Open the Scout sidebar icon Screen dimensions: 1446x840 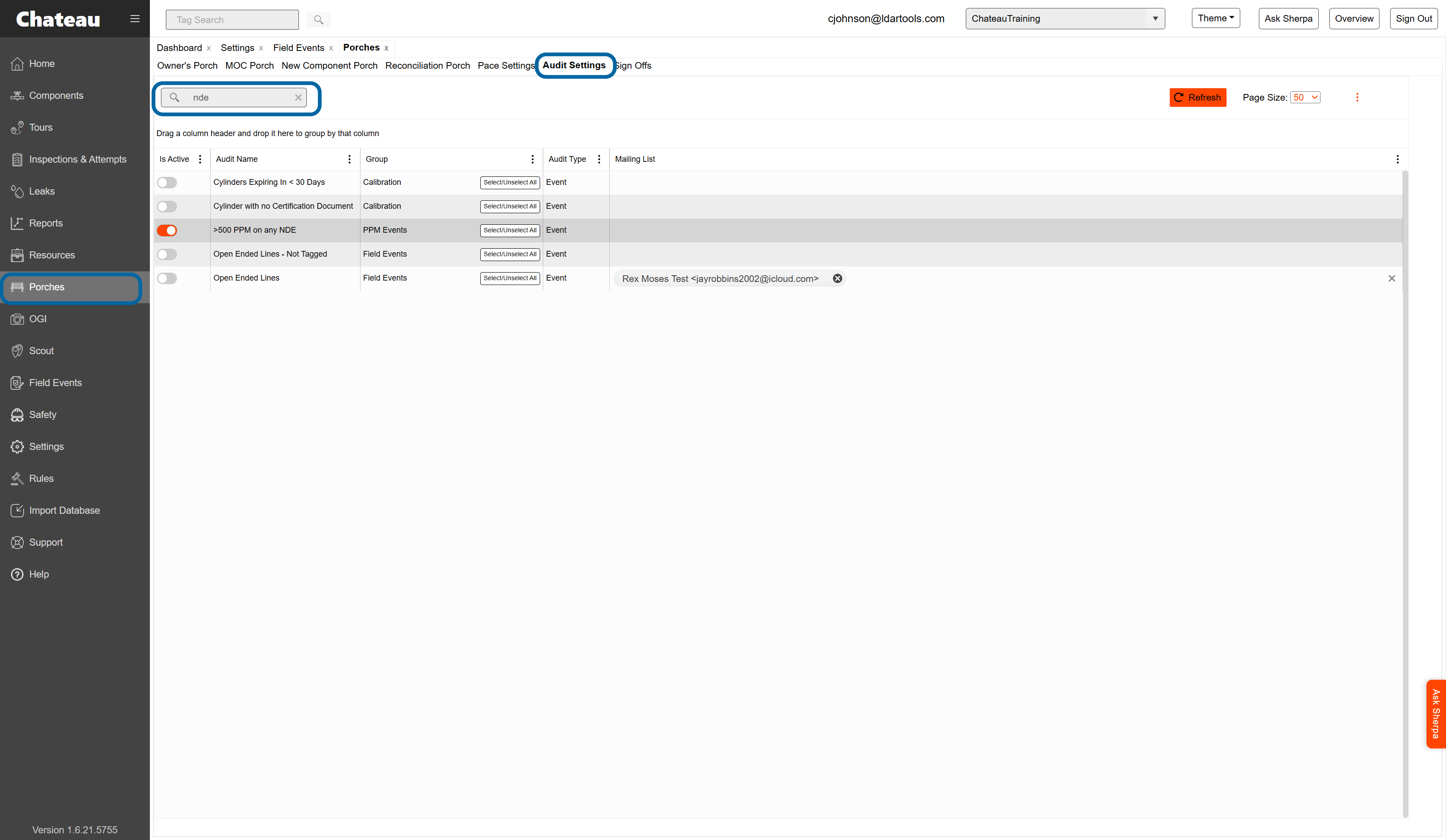click(x=17, y=351)
